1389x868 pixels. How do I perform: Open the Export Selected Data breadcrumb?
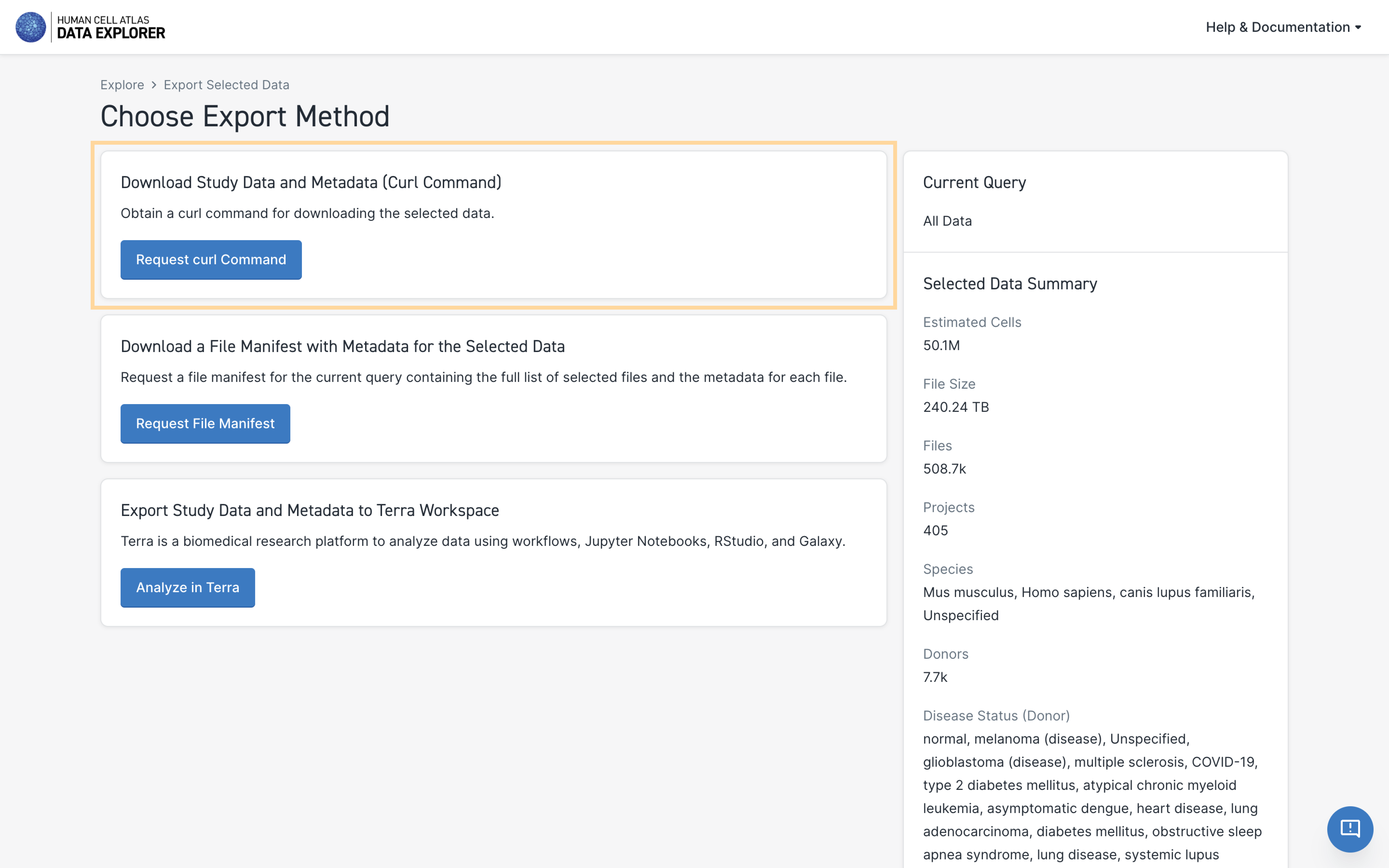(x=226, y=85)
